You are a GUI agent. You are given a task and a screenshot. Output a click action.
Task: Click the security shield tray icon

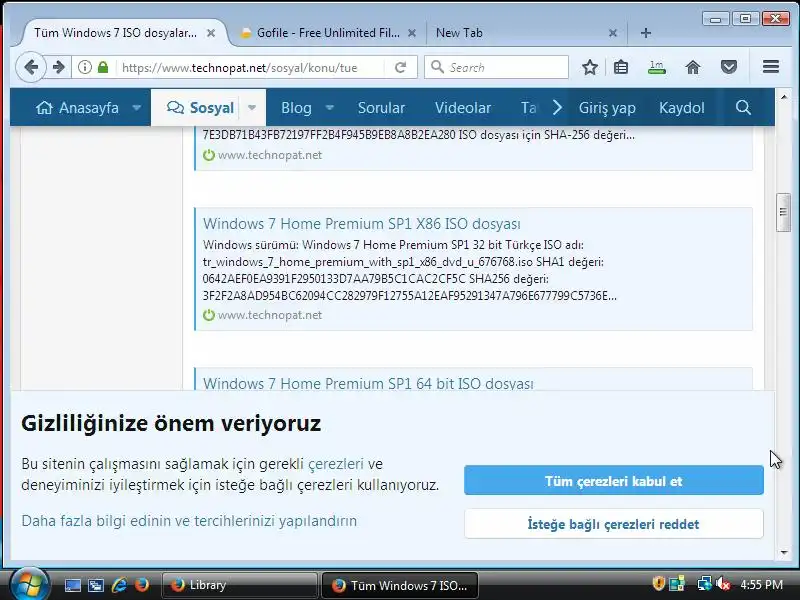659,583
